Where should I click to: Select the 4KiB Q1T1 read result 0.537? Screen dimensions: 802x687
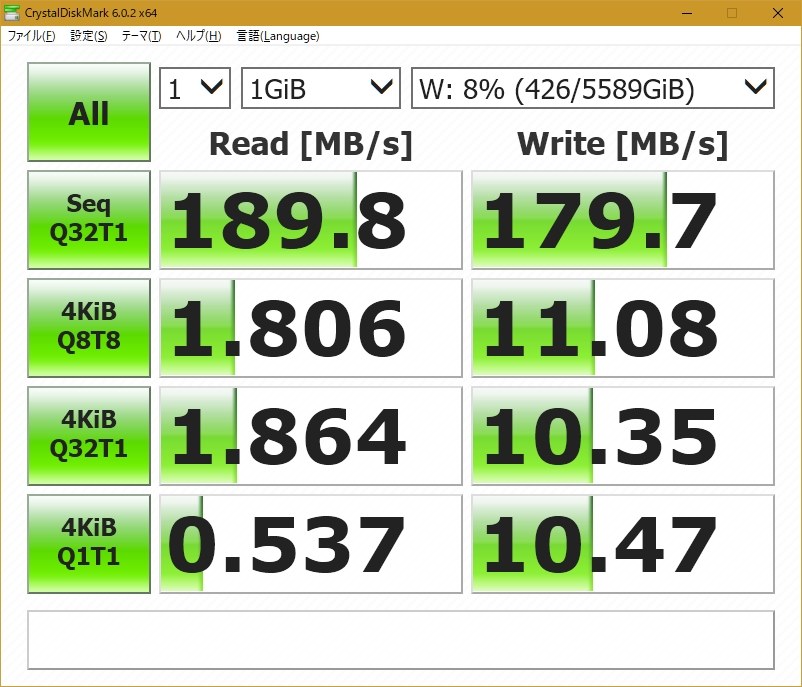coord(311,544)
